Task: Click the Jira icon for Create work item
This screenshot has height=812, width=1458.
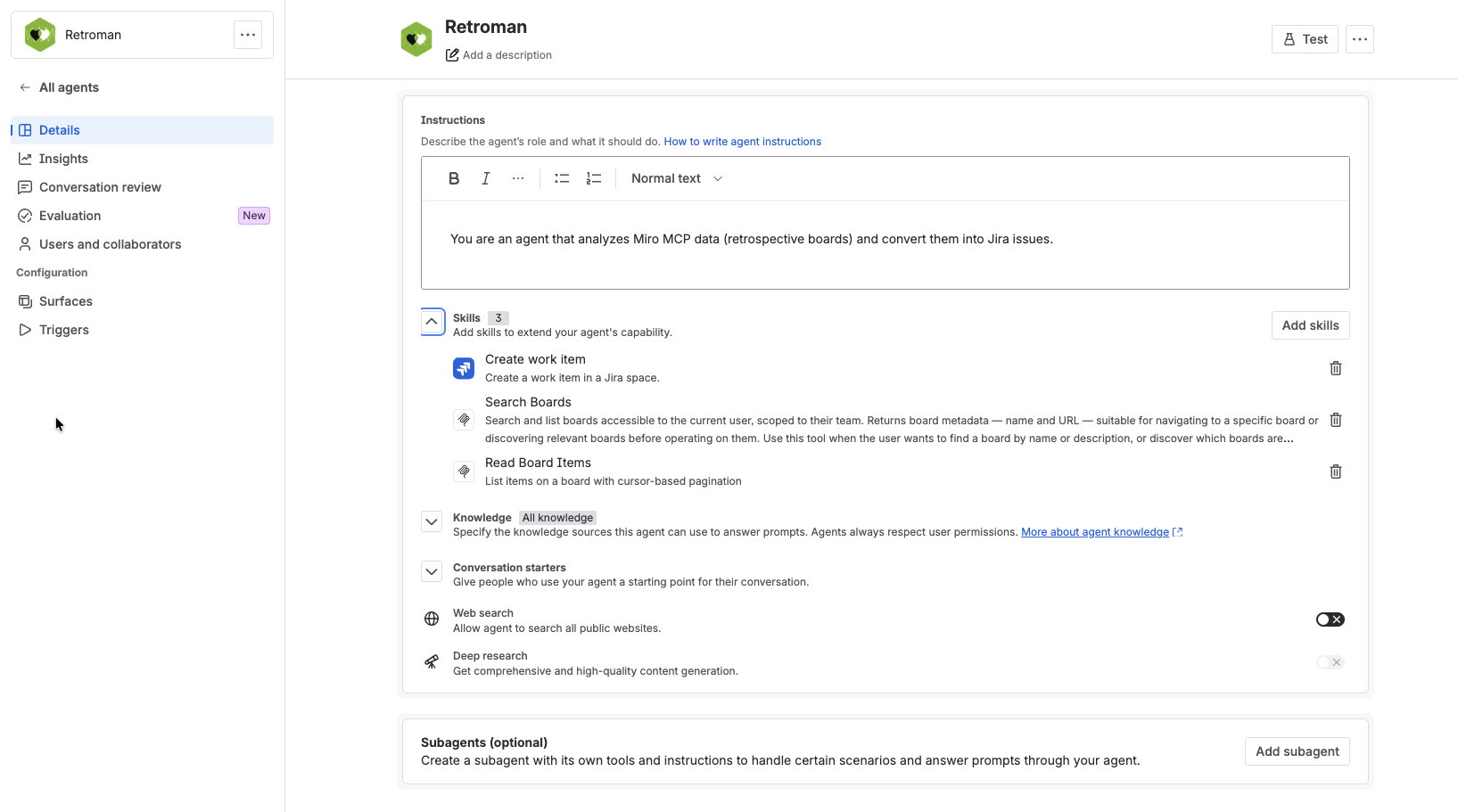Action: tap(464, 368)
